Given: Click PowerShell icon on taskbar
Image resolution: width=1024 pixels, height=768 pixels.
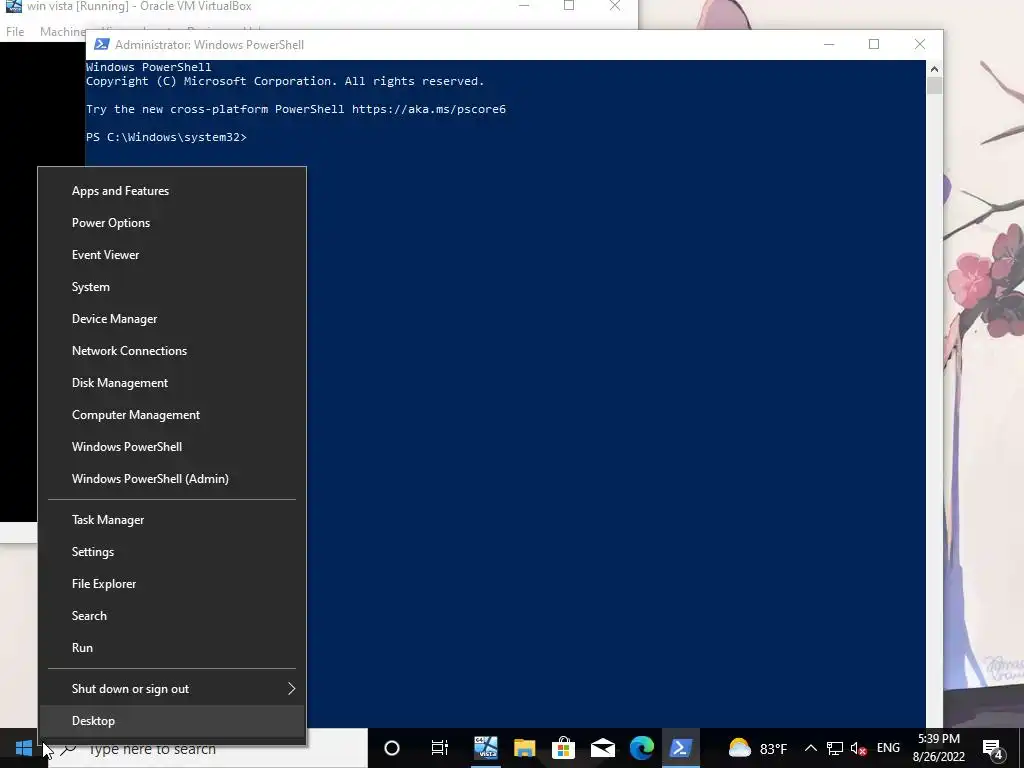Looking at the screenshot, I should (x=681, y=748).
